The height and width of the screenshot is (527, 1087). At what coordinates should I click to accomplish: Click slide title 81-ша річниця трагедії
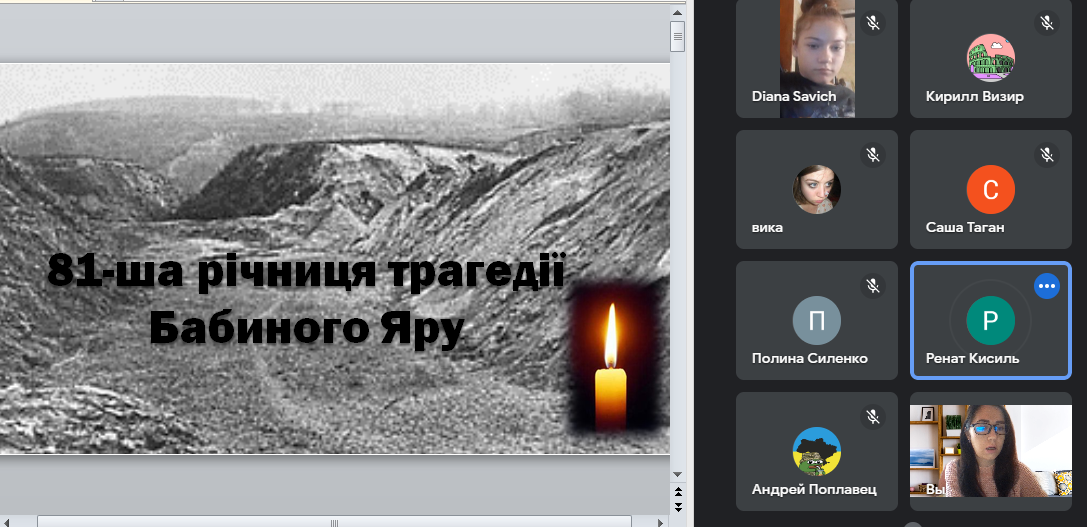306,271
